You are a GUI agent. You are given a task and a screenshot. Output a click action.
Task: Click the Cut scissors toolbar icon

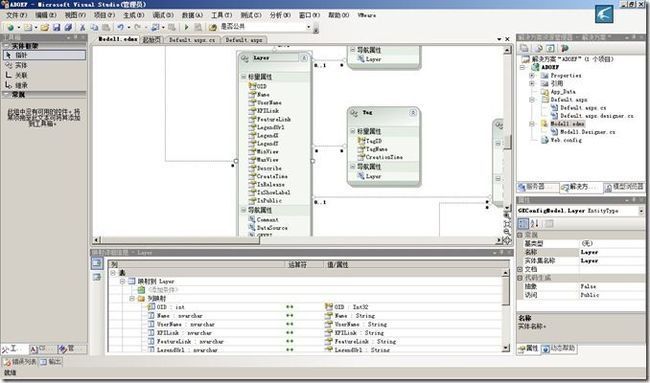point(82,27)
